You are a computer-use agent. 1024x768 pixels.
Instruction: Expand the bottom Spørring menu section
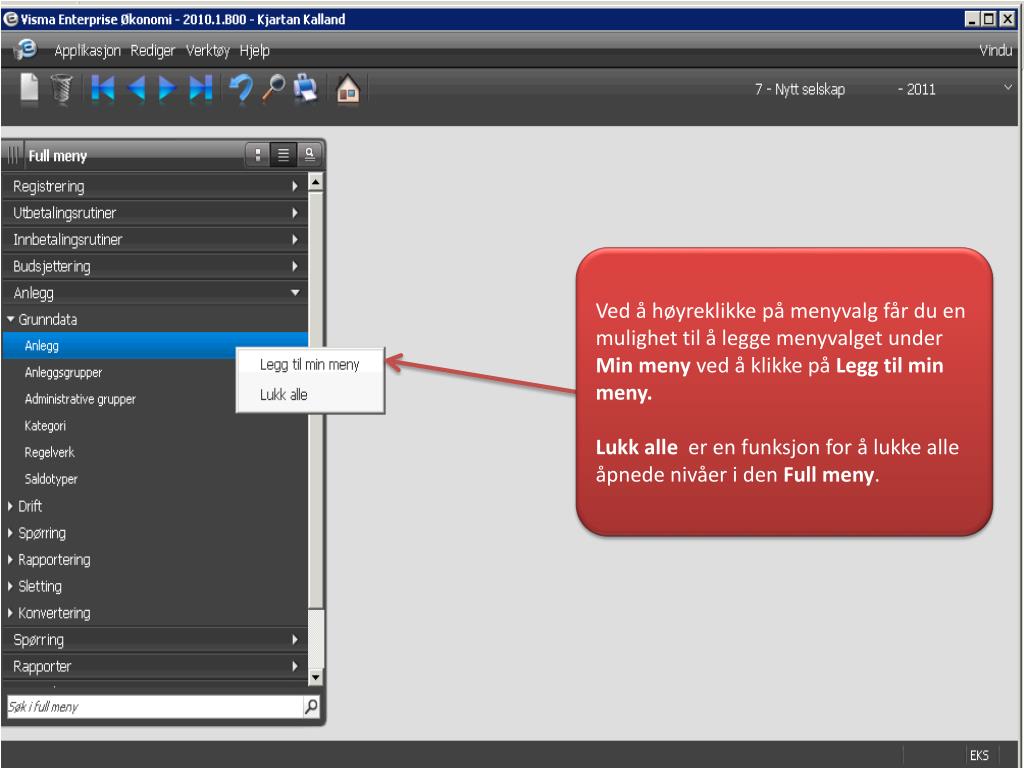[155, 640]
